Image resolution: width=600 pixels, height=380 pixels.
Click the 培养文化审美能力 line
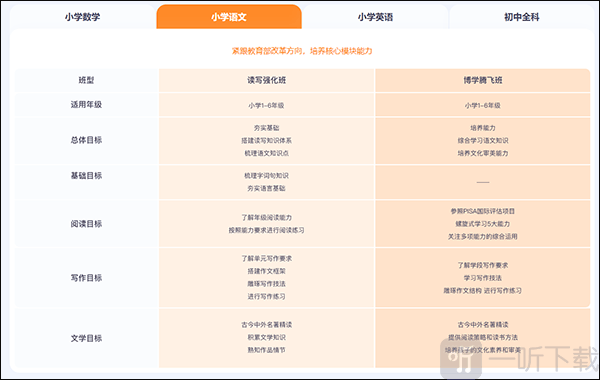483,153
